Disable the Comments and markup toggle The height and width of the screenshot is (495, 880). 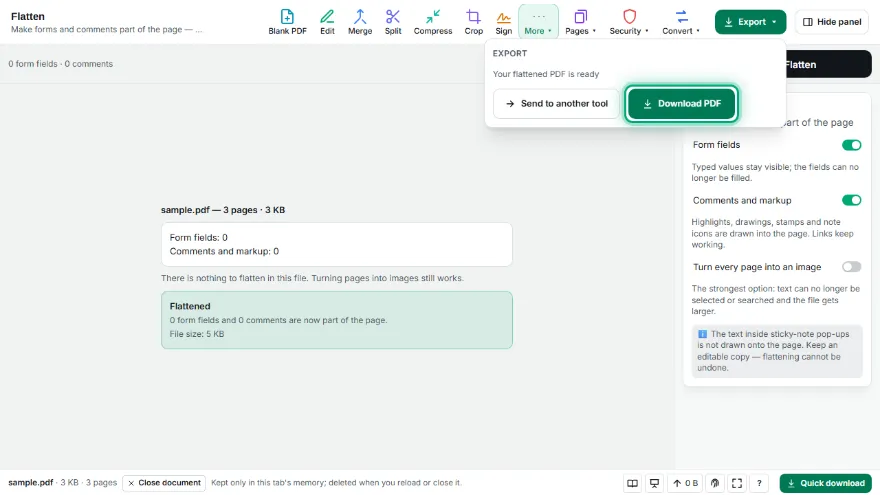851,200
